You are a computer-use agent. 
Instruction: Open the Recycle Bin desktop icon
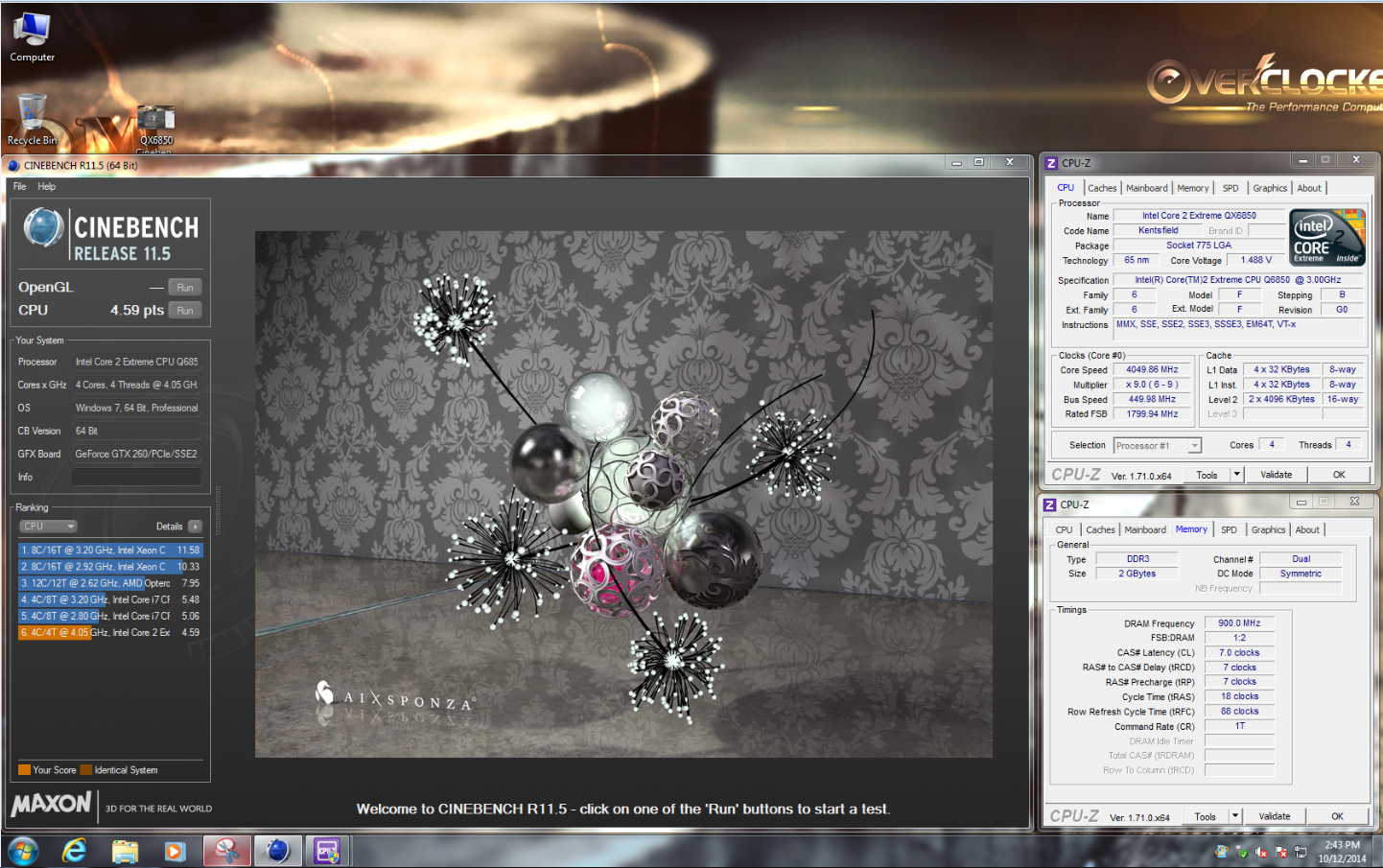tap(32, 120)
